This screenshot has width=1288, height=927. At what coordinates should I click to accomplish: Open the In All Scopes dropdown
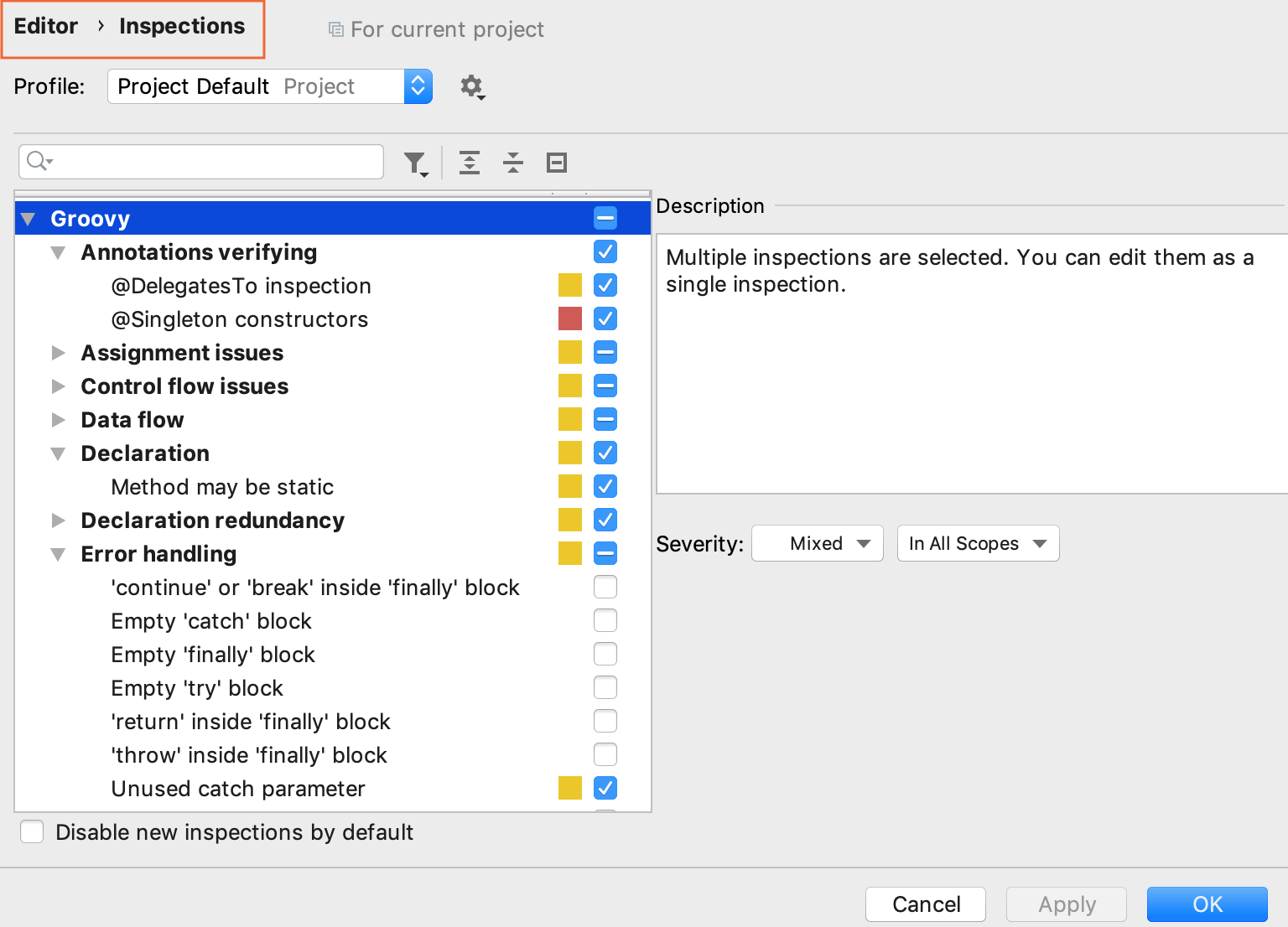click(977, 543)
